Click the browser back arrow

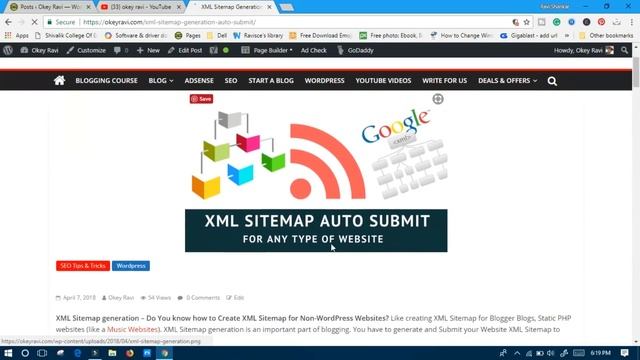8,22
